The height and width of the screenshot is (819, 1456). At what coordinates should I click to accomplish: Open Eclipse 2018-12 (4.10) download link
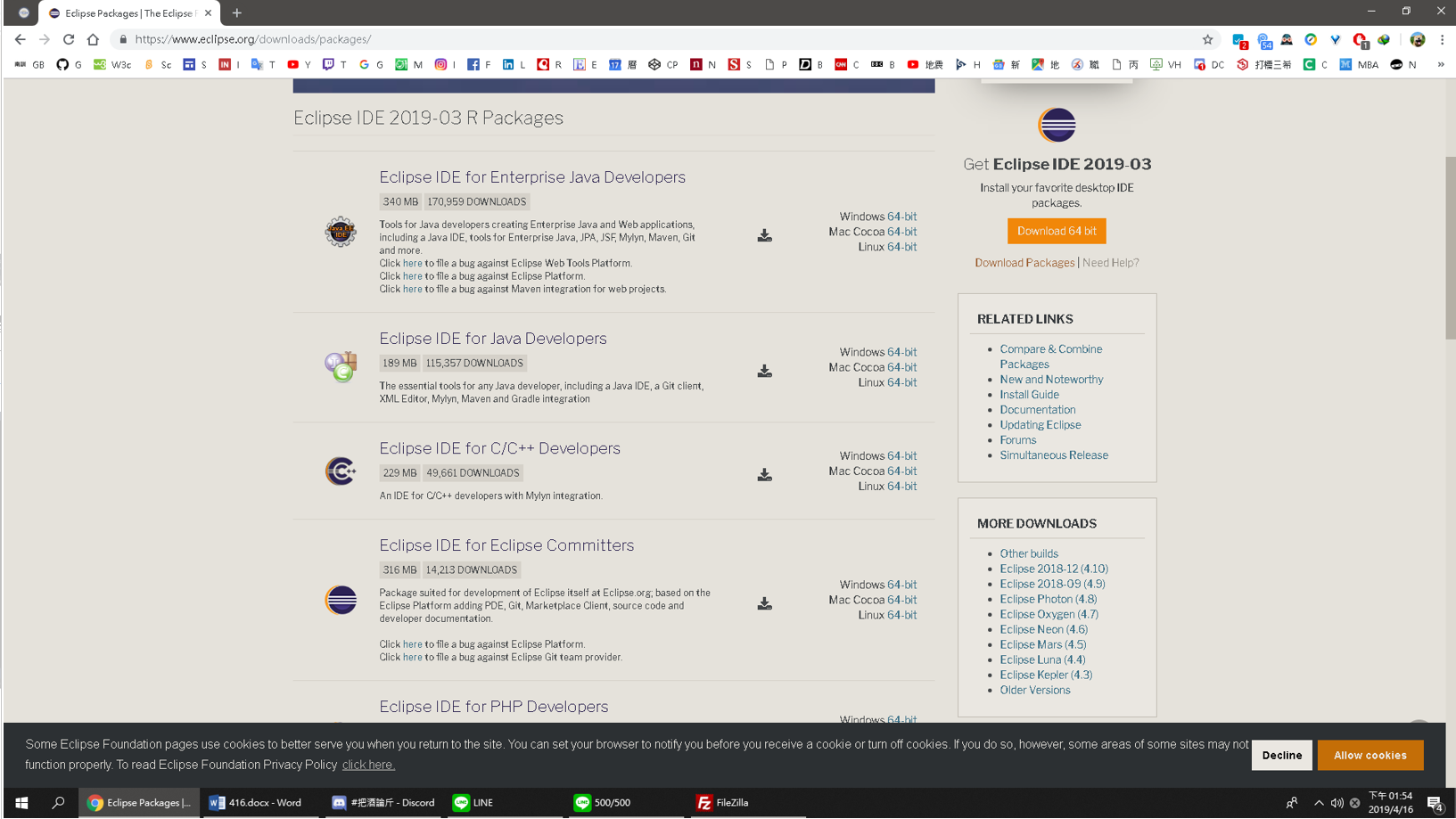[x=1054, y=569]
